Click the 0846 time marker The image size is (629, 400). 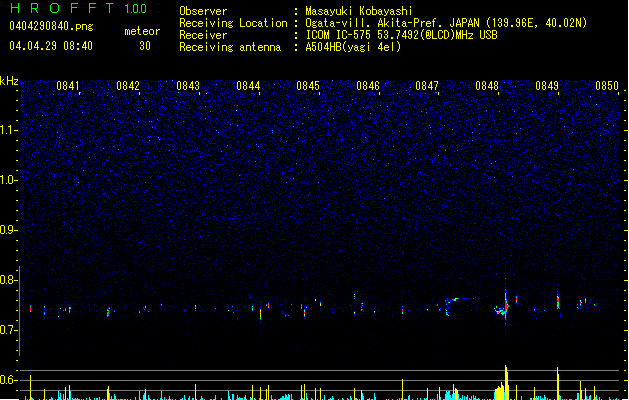click(368, 86)
